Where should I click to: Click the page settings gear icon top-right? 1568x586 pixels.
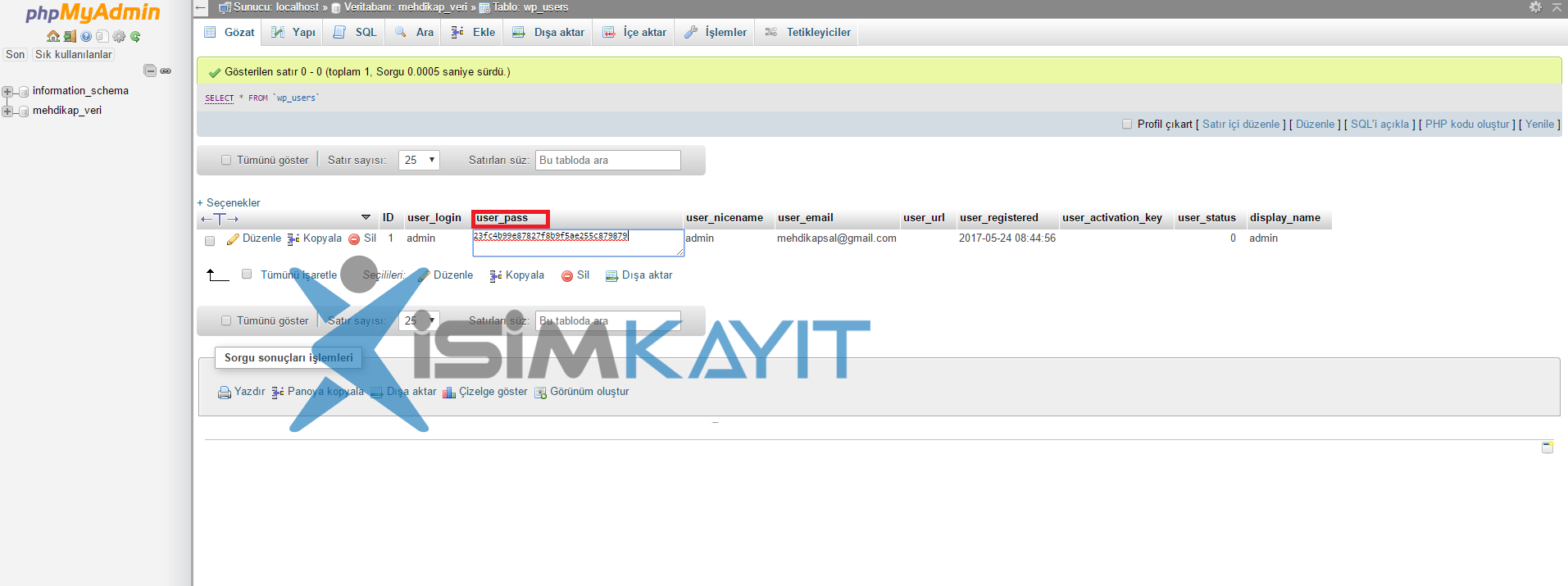1535,7
